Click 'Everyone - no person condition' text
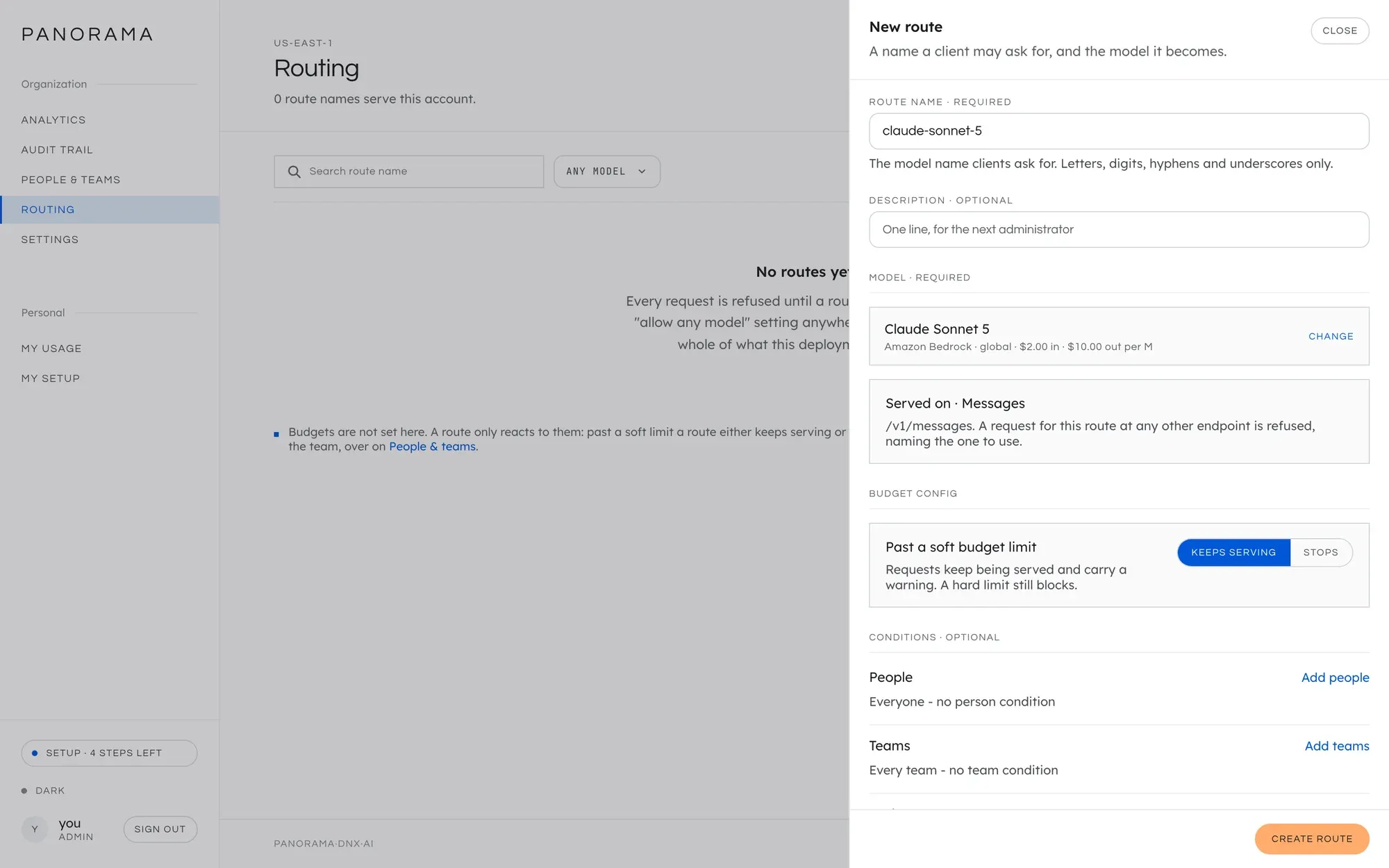Image resolution: width=1389 pixels, height=868 pixels. tap(962, 702)
